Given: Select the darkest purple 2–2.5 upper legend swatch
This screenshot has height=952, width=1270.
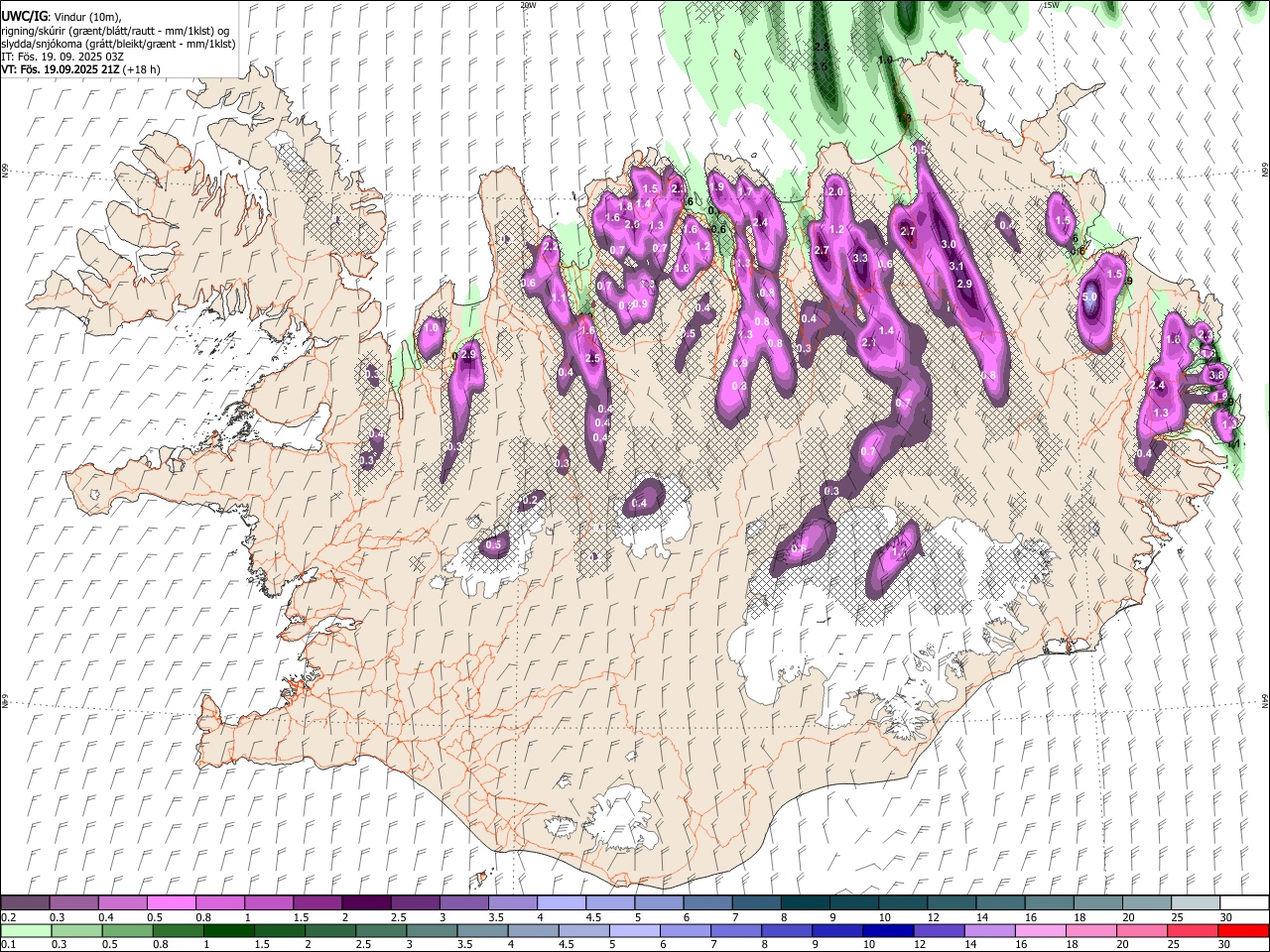Looking at the screenshot, I should [x=366, y=902].
